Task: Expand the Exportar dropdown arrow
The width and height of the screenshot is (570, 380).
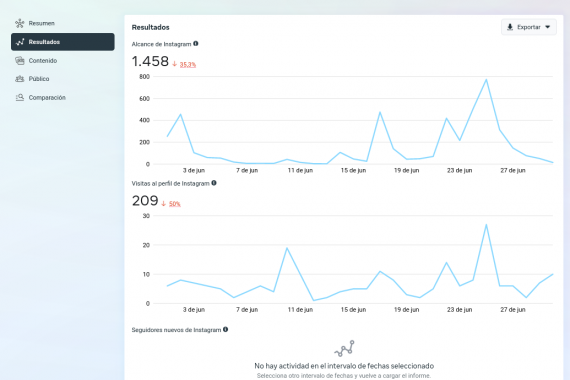Action: click(547, 27)
